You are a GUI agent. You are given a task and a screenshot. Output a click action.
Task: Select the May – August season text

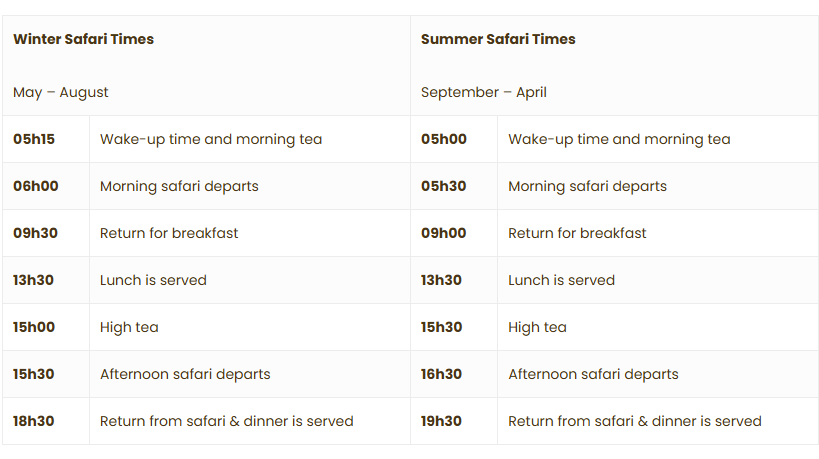tap(61, 92)
